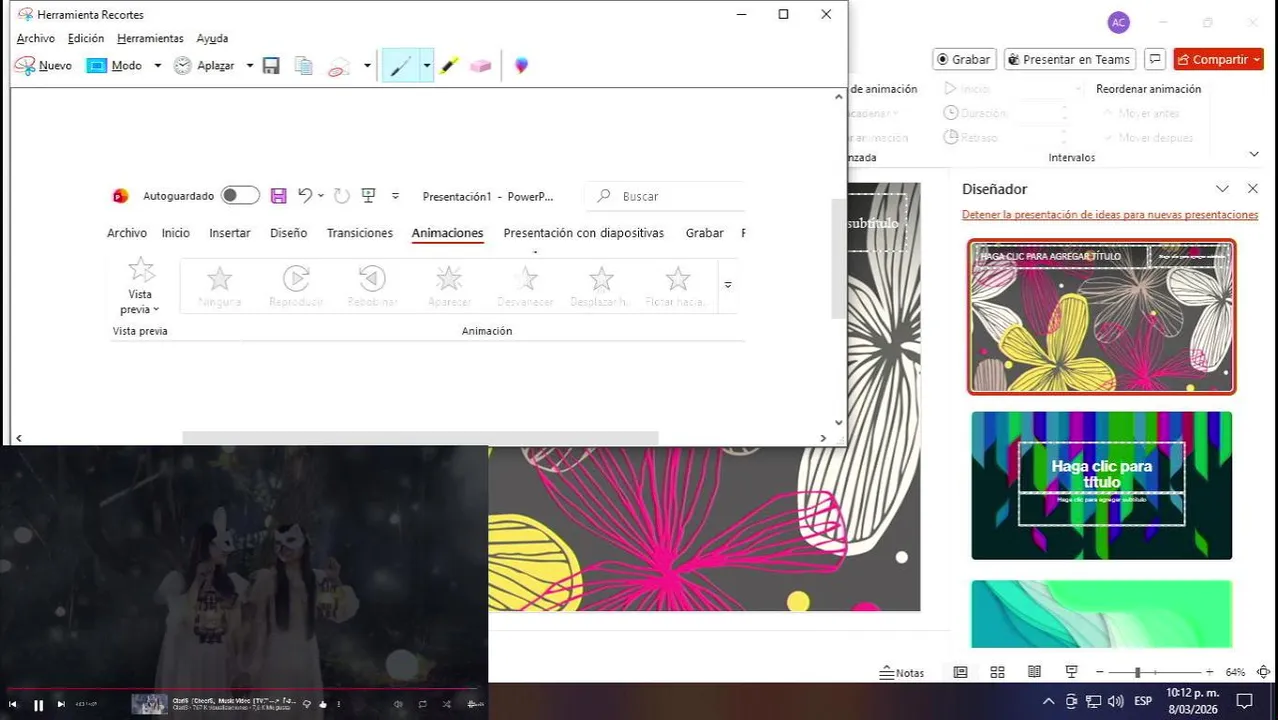Screen dimensions: 1278x720
Task: Expand the send snip dropdown arrow
Action: pyautogui.click(x=367, y=66)
